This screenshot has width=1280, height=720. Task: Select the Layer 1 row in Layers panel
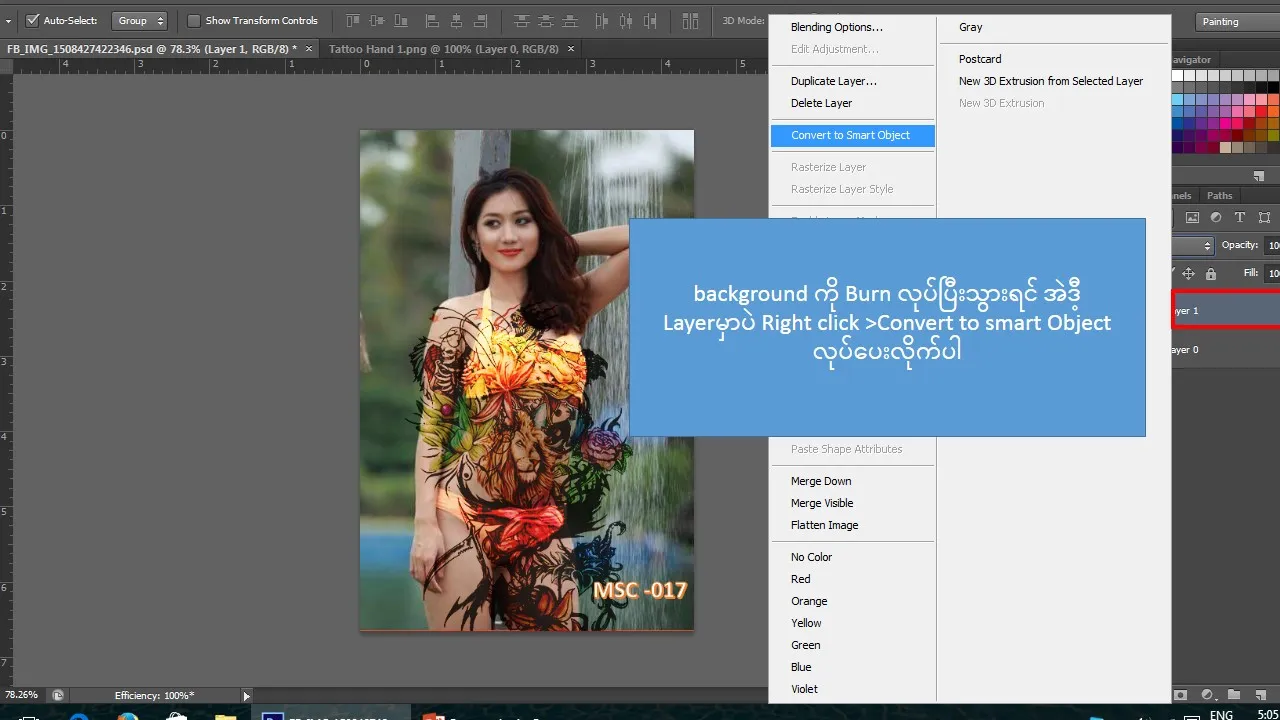pos(1226,311)
